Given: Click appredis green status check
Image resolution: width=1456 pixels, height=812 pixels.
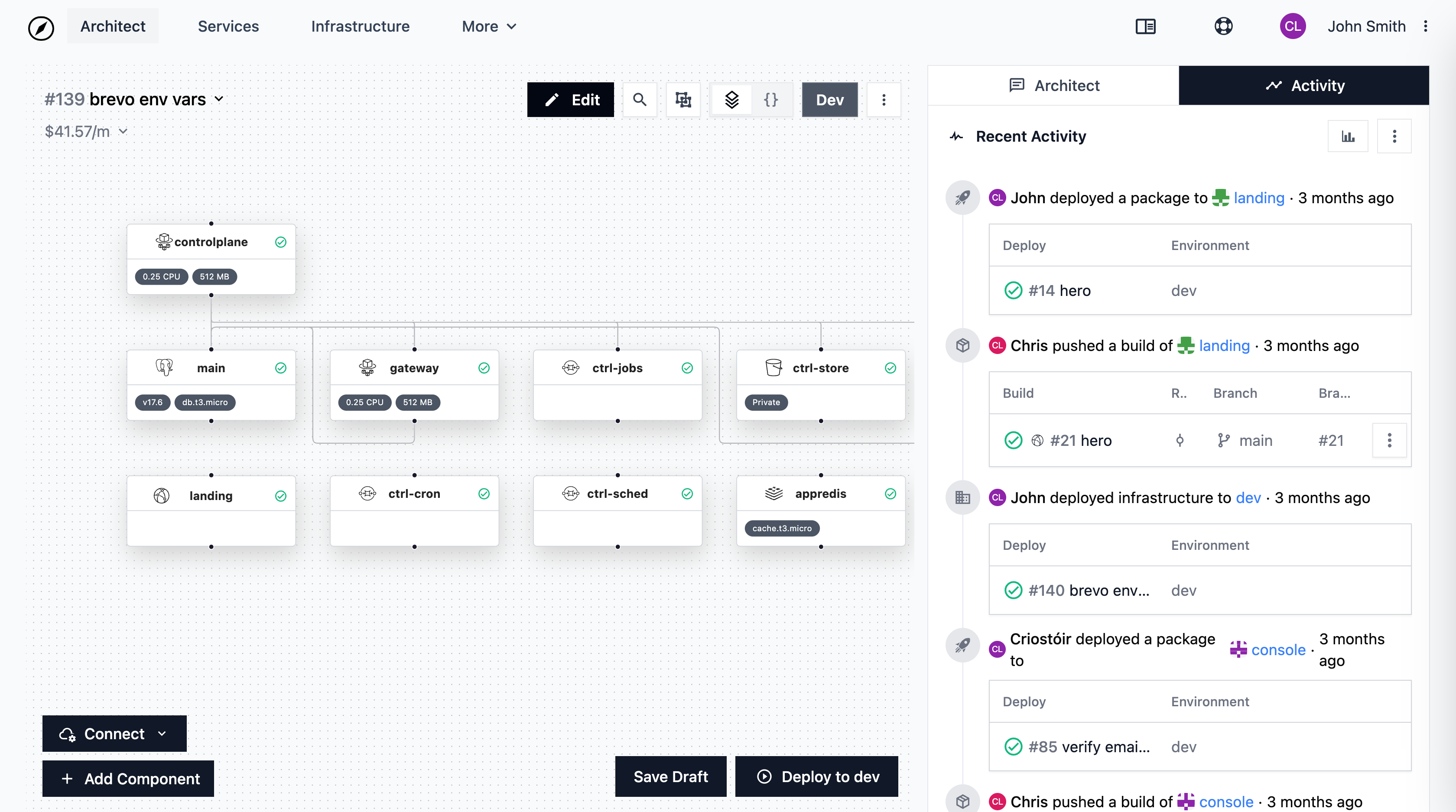Looking at the screenshot, I should pyautogui.click(x=890, y=494).
